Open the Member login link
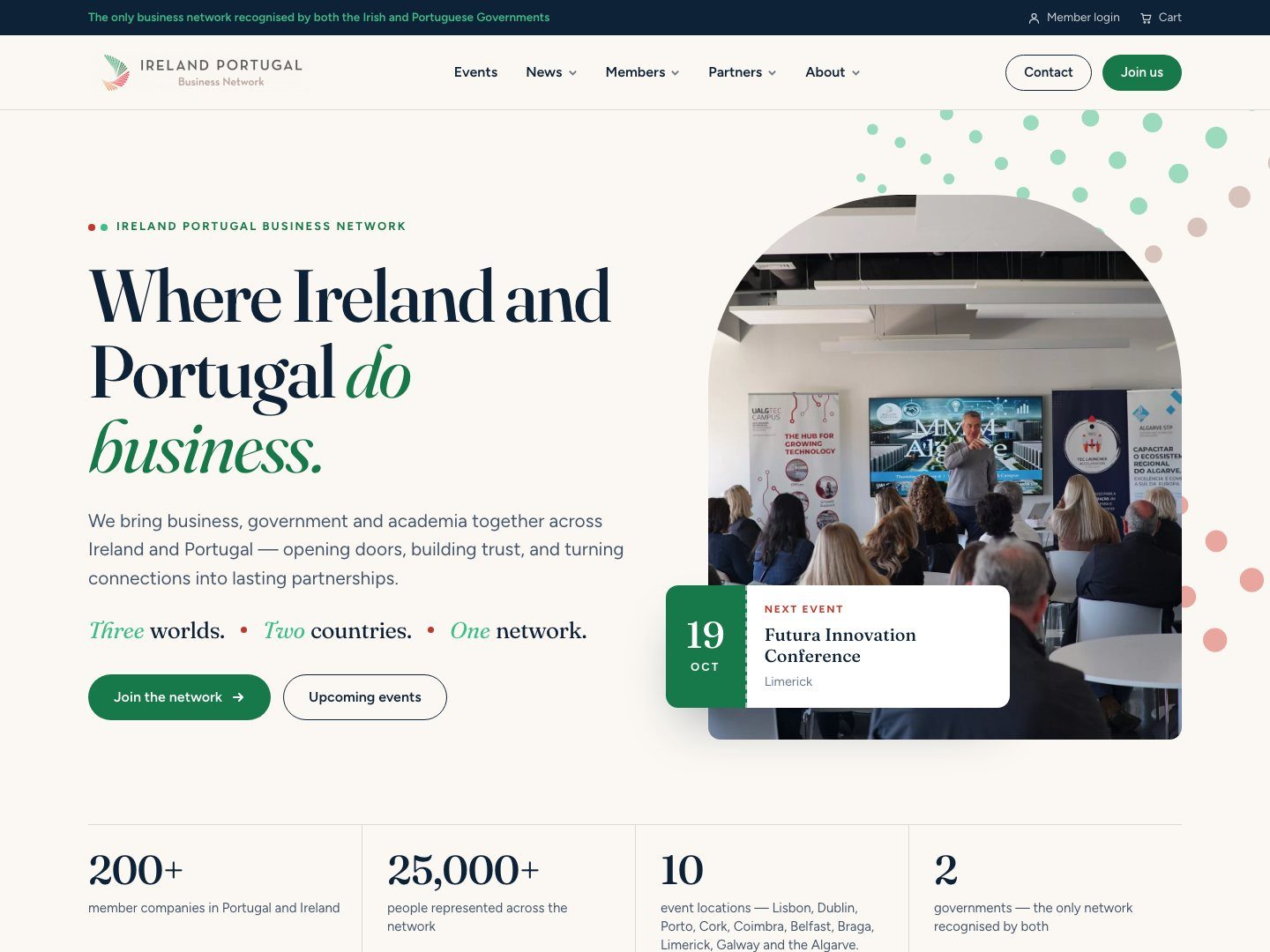1270x952 pixels. (1074, 18)
